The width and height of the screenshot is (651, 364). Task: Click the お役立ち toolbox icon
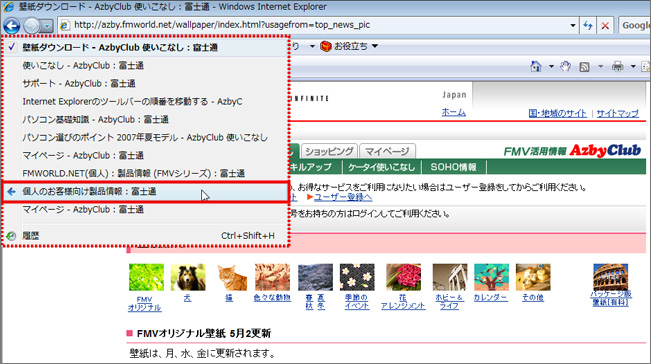click(326, 46)
